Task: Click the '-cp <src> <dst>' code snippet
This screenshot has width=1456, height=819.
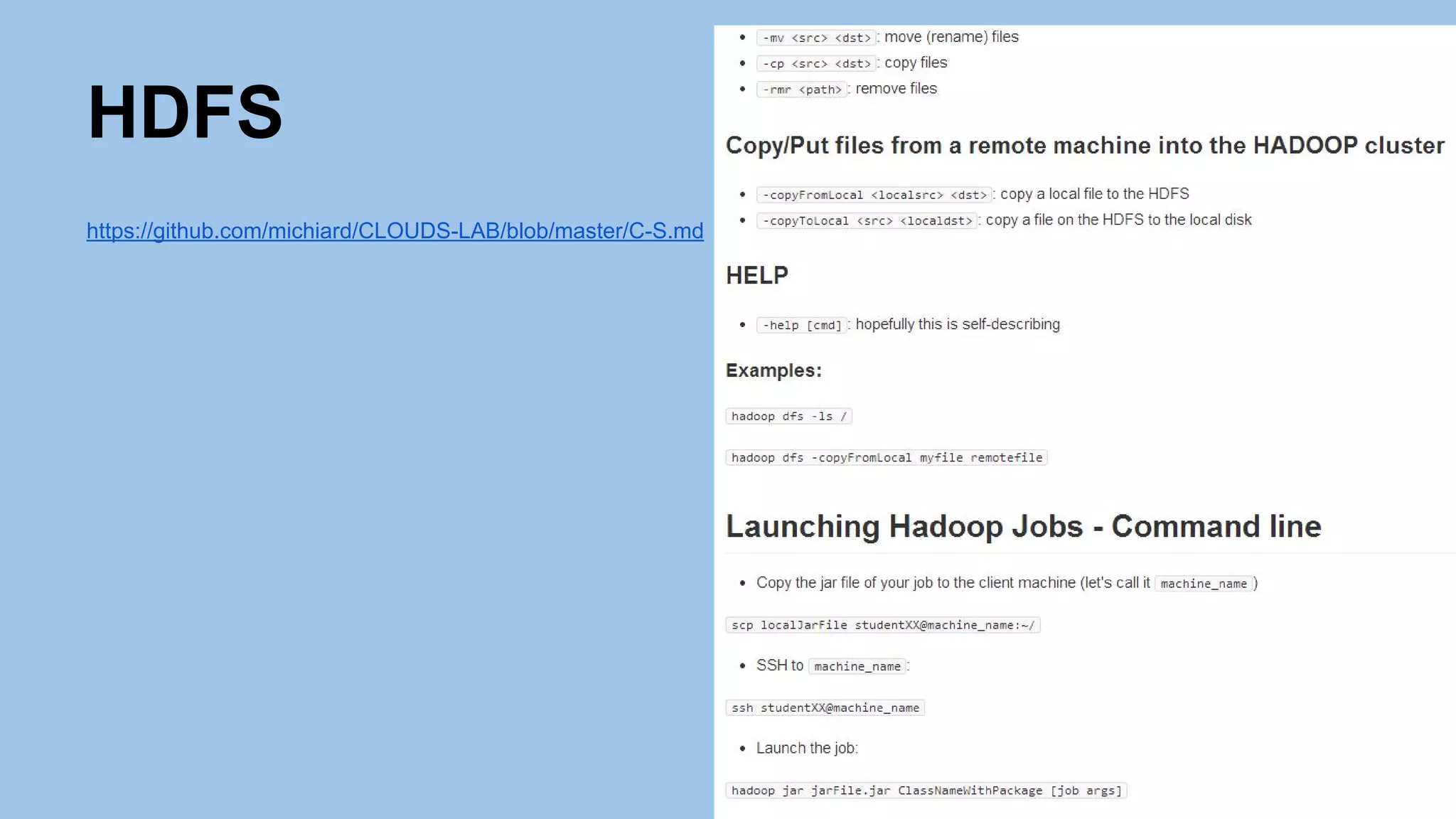Action: [x=816, y=63]
